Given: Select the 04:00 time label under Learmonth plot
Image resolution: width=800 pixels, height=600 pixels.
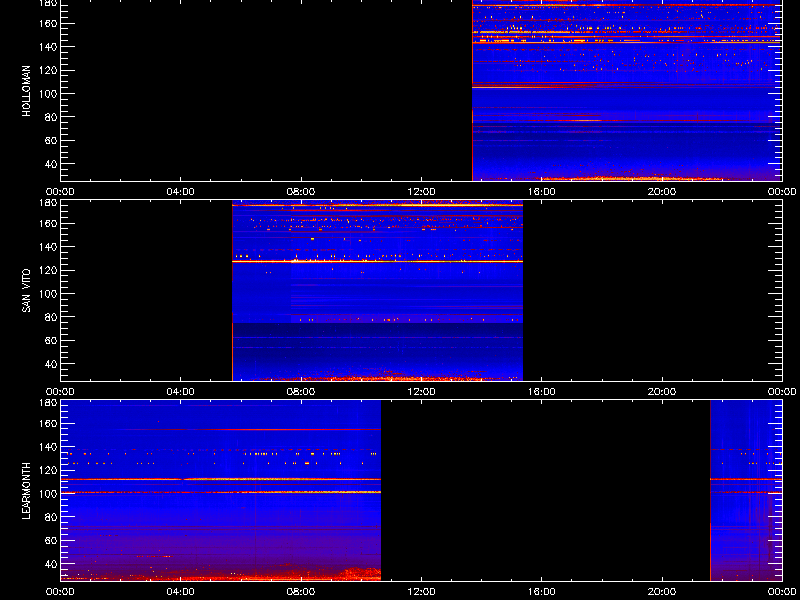Looking at the screenshot, I should coord(181,592).
